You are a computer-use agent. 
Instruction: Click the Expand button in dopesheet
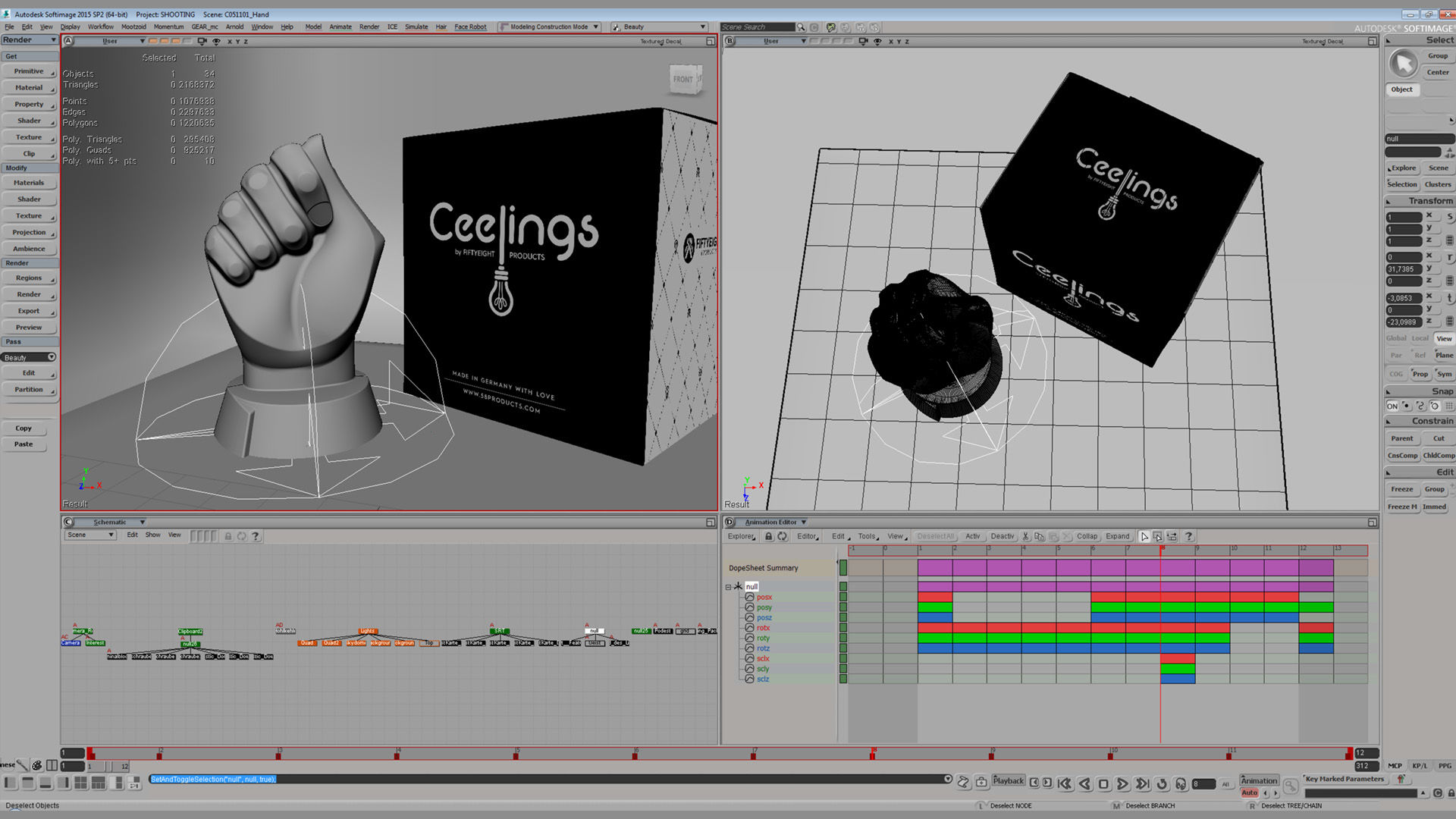point(1117,536)
